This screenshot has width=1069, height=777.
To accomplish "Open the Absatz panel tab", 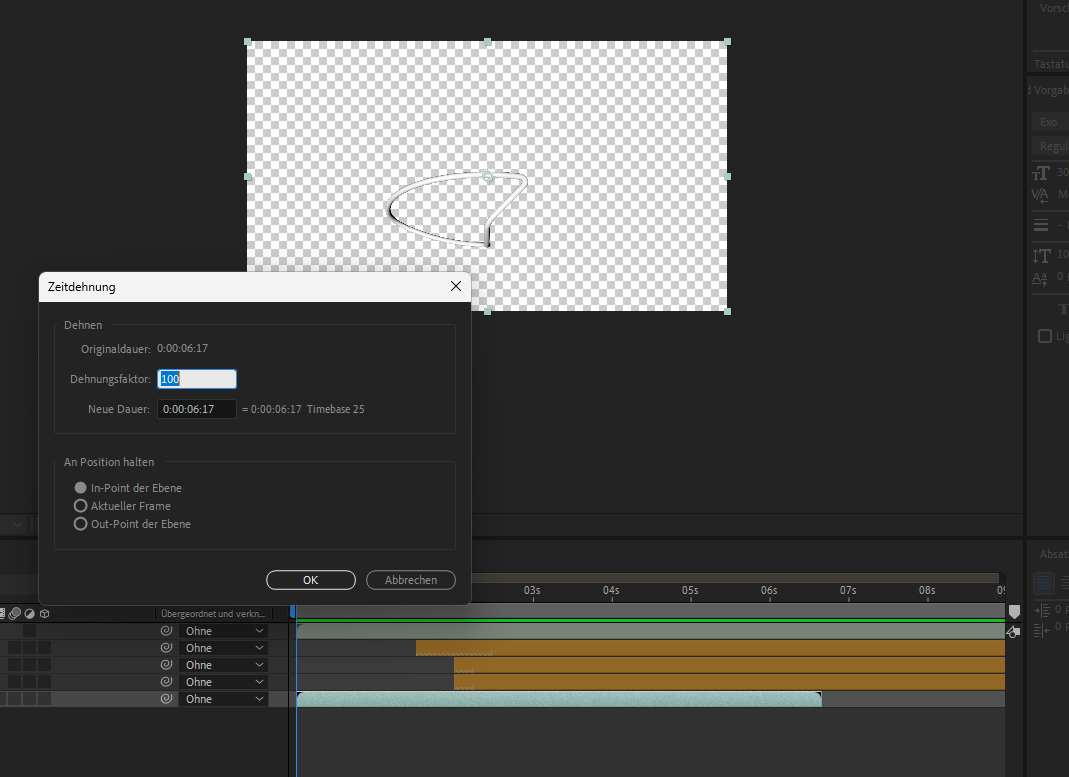I will tap(1054, 554).
